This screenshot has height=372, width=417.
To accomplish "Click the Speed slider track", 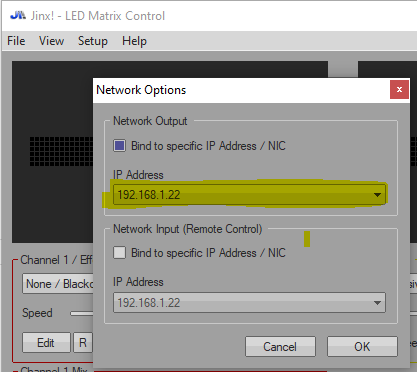I will [82, 313].
